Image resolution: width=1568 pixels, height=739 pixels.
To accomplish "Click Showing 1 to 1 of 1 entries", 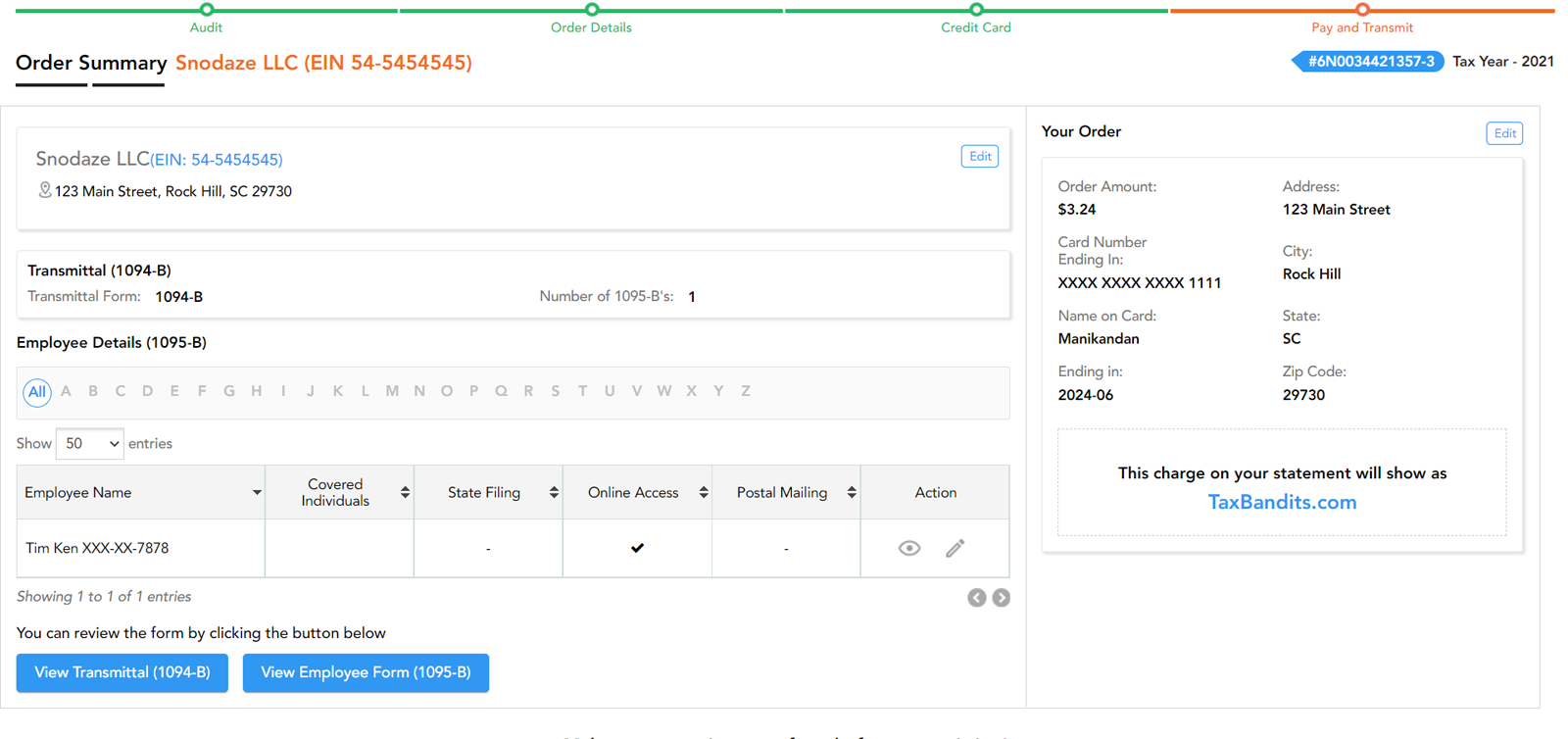I will 104,597.
